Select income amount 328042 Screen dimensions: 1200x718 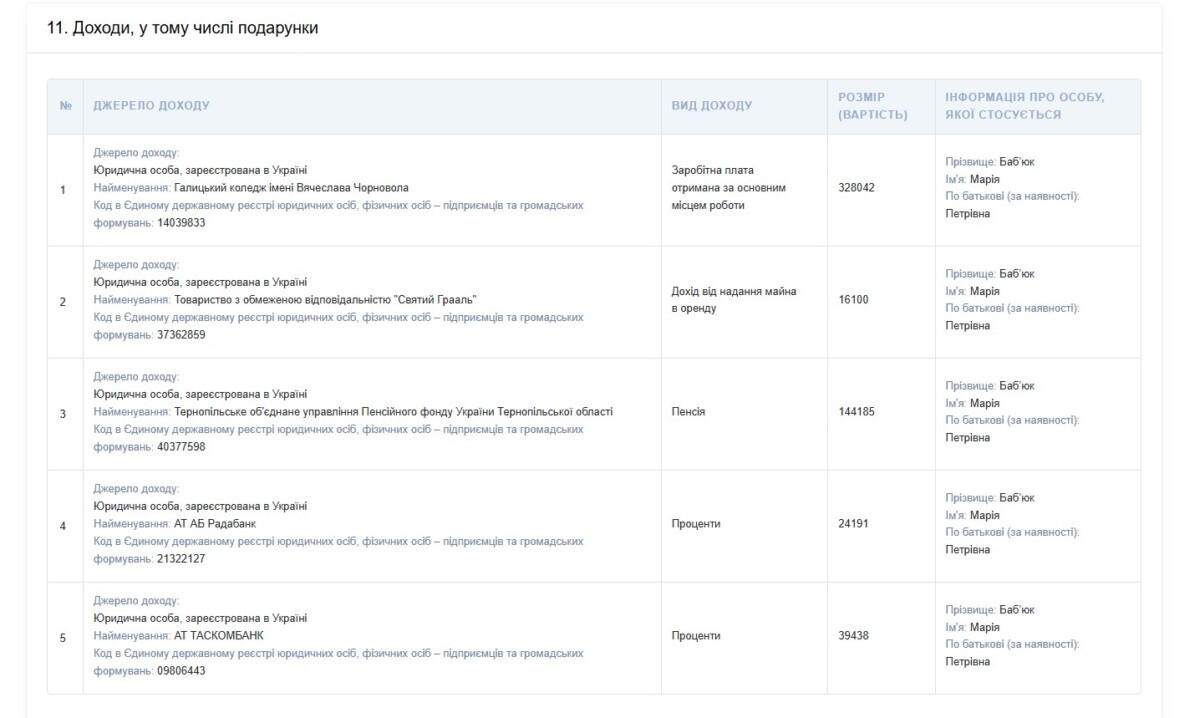857,187
